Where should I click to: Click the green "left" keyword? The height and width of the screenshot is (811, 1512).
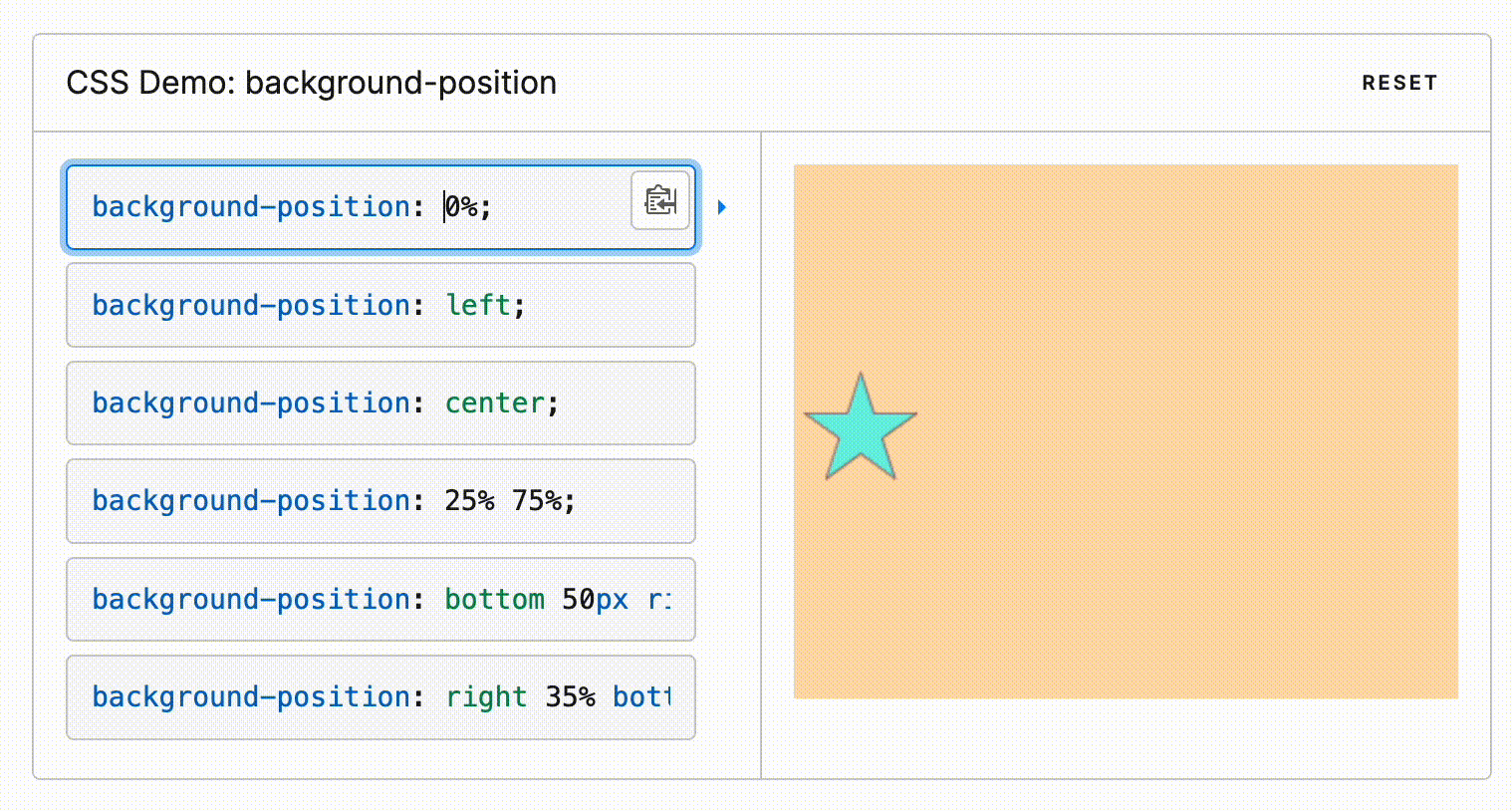[478, 305]
